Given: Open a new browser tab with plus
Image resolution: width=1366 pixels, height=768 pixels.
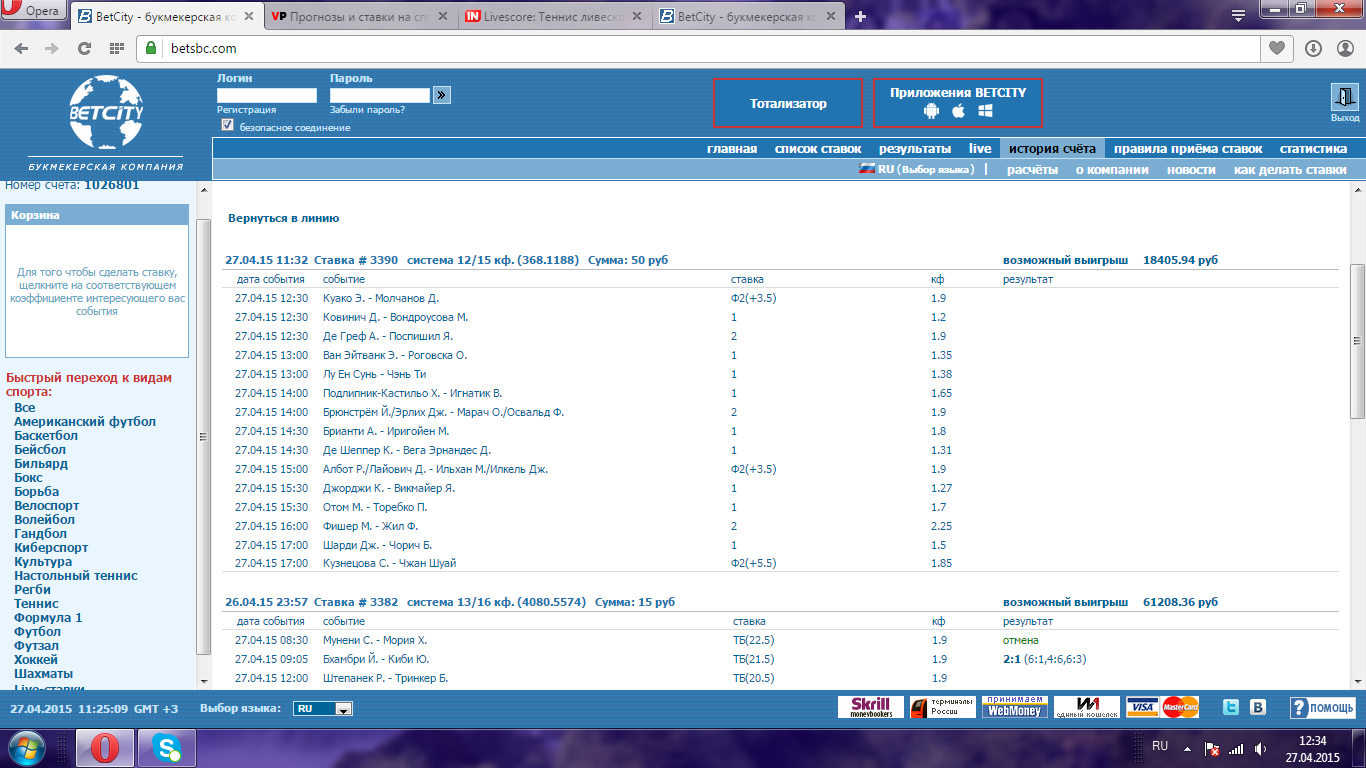Looking at the screenshot, I should click(860, 16).
